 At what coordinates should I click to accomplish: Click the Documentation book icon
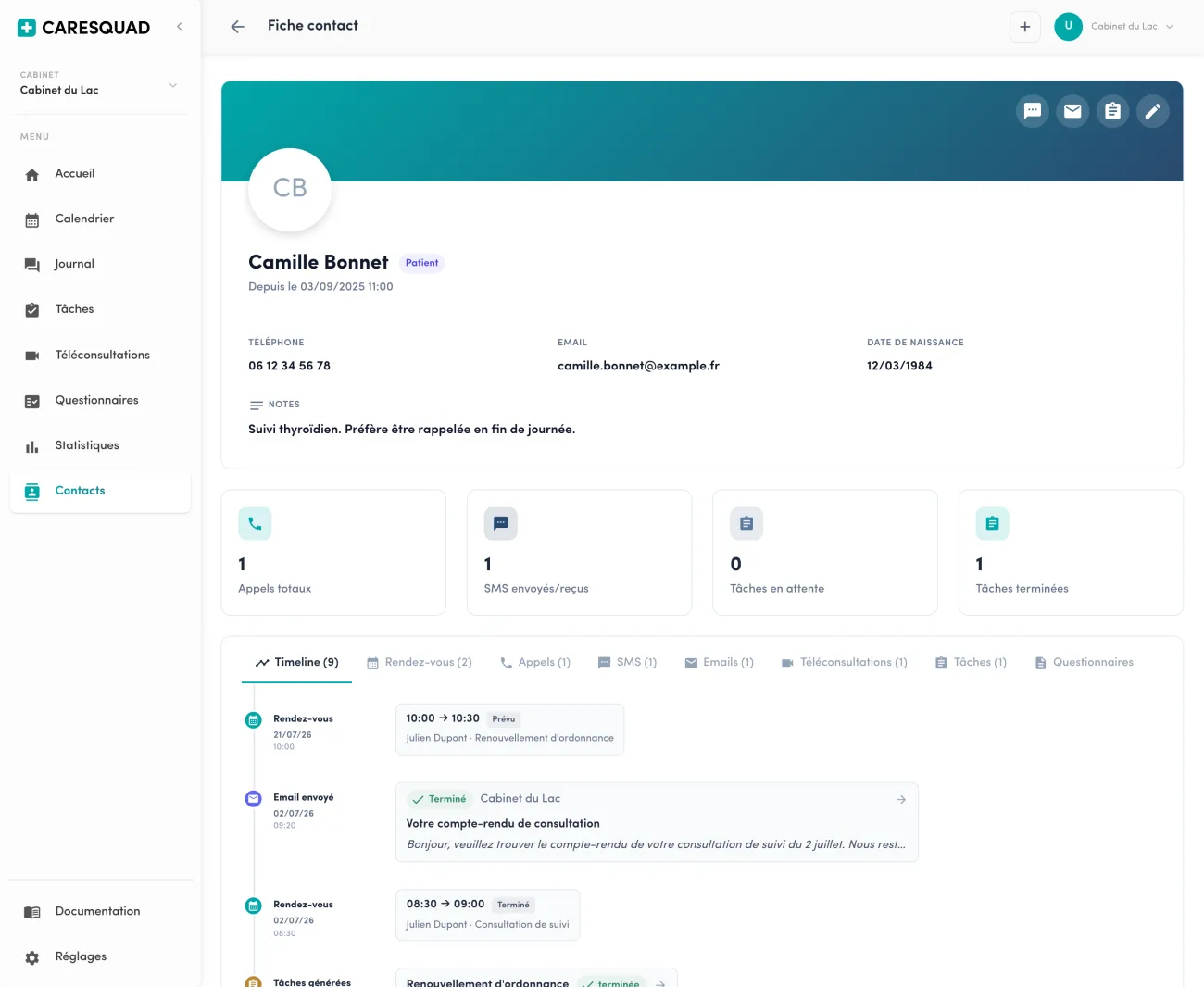[x=32, y=912]
